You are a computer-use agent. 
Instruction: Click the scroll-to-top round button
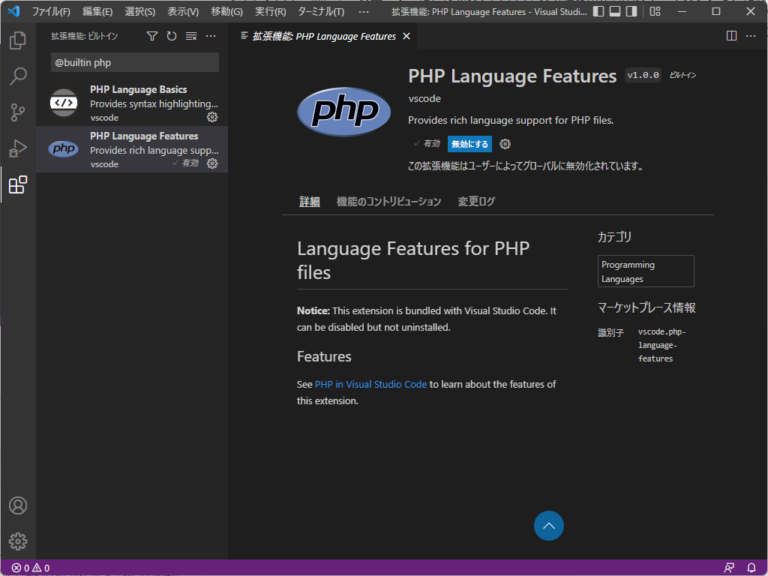point(549,526)
